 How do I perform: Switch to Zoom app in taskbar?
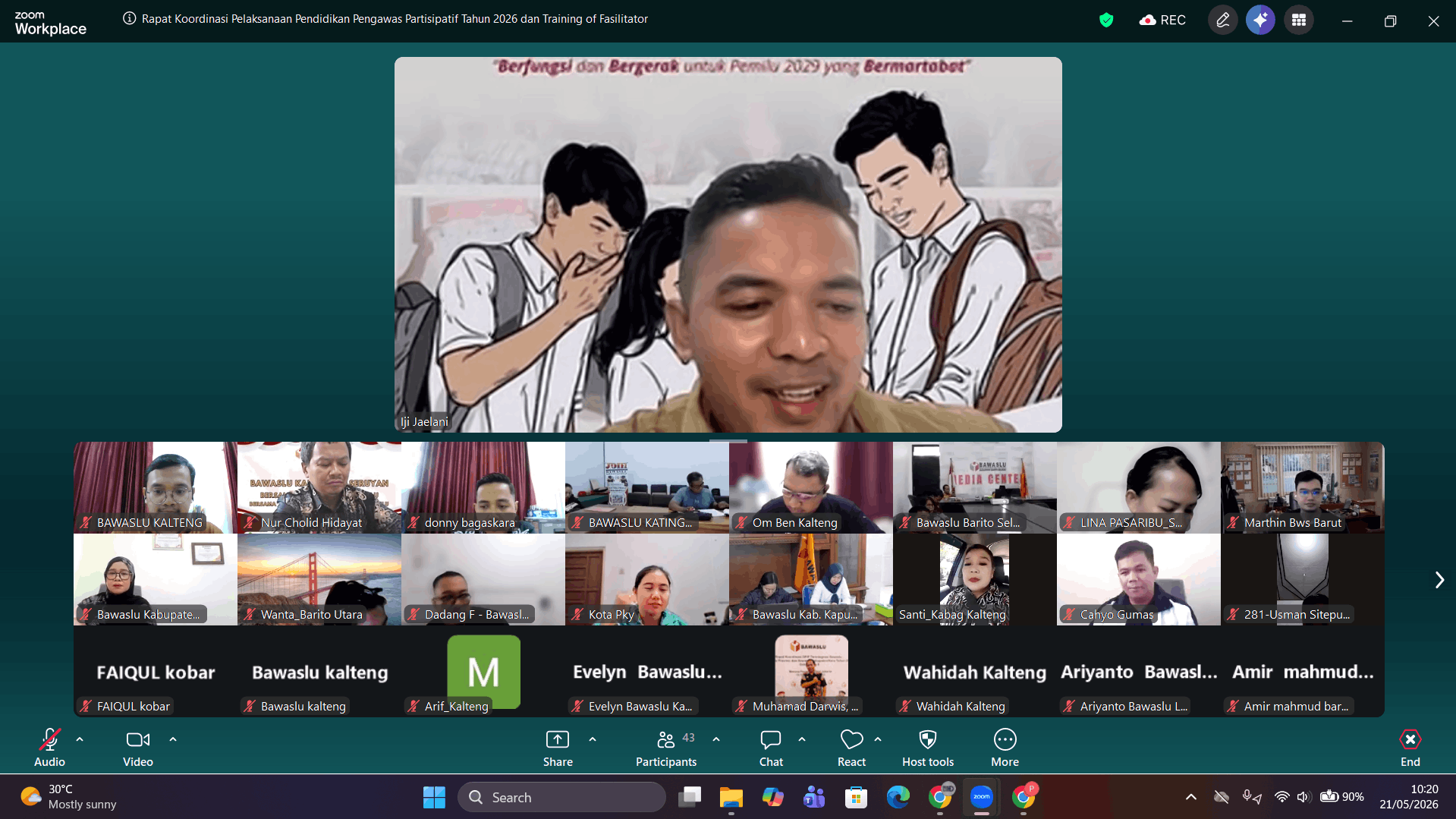pyautogui.click(x=982, y=797)
